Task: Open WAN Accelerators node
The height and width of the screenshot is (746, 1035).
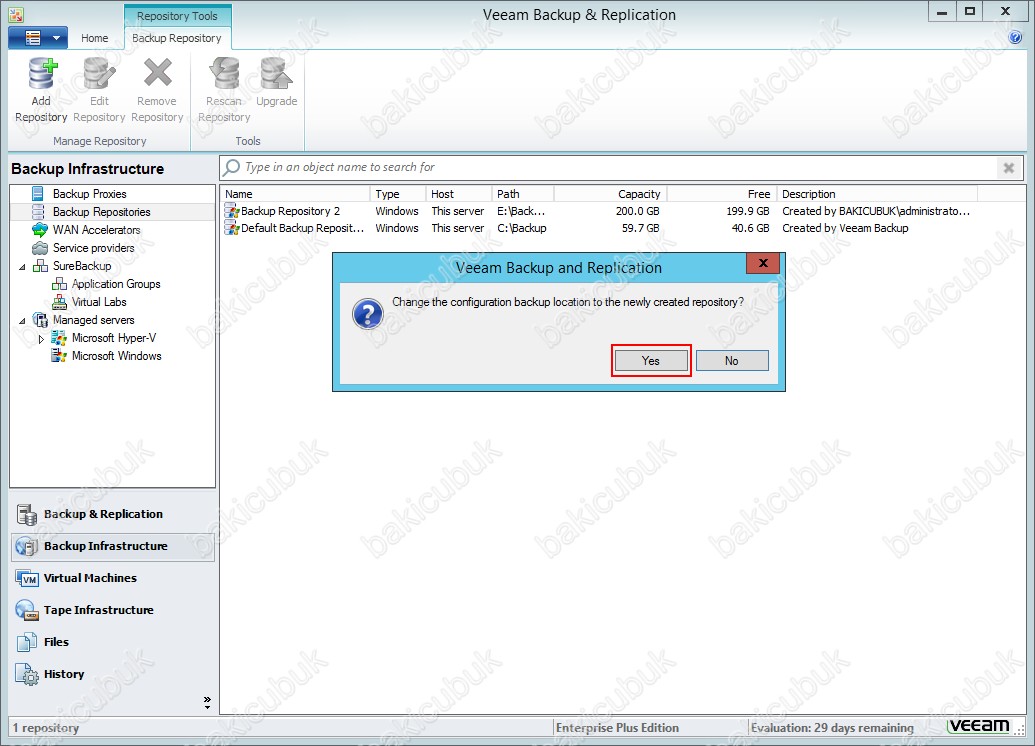Action: [x=96, y=230]
